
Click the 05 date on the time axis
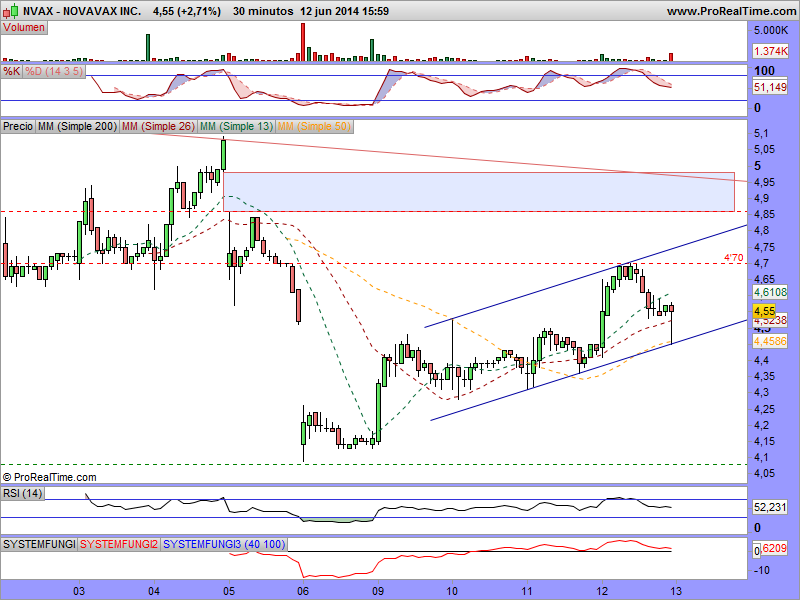(x=229, y=591)
